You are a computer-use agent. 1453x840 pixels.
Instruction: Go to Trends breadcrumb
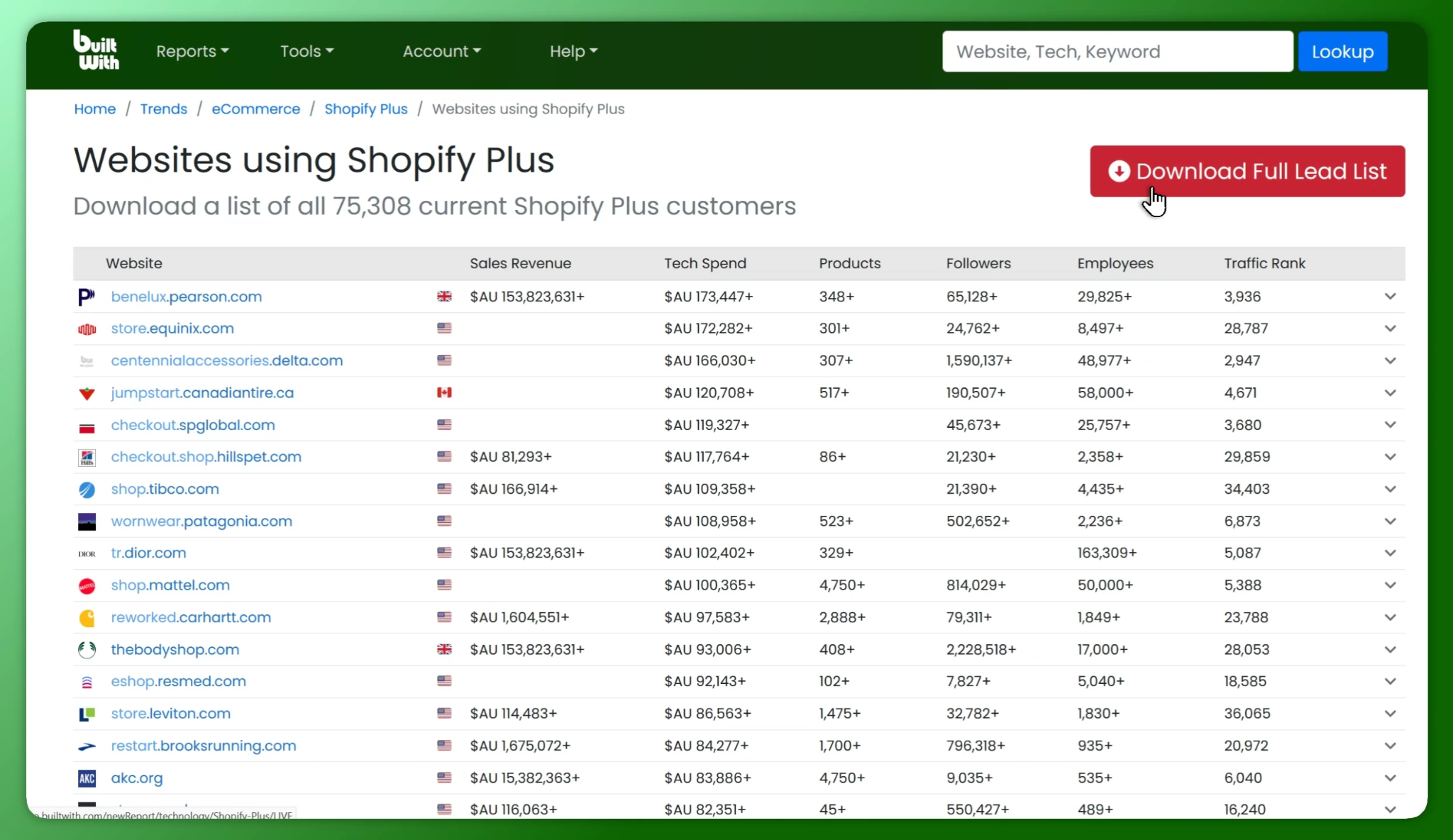pos(164,109)
